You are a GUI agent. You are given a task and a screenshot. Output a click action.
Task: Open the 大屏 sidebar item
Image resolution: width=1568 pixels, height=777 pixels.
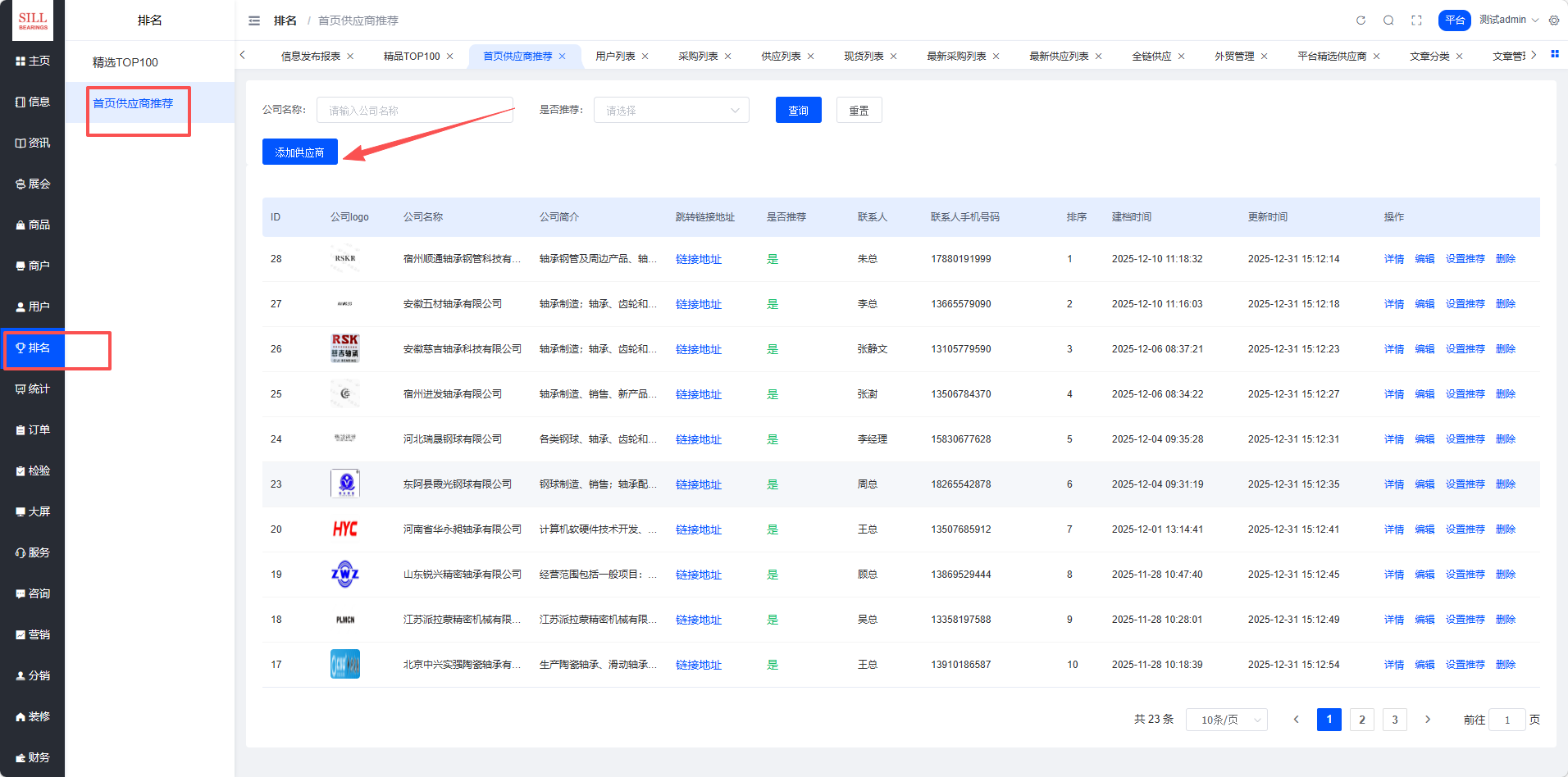[x=33, y=511]
